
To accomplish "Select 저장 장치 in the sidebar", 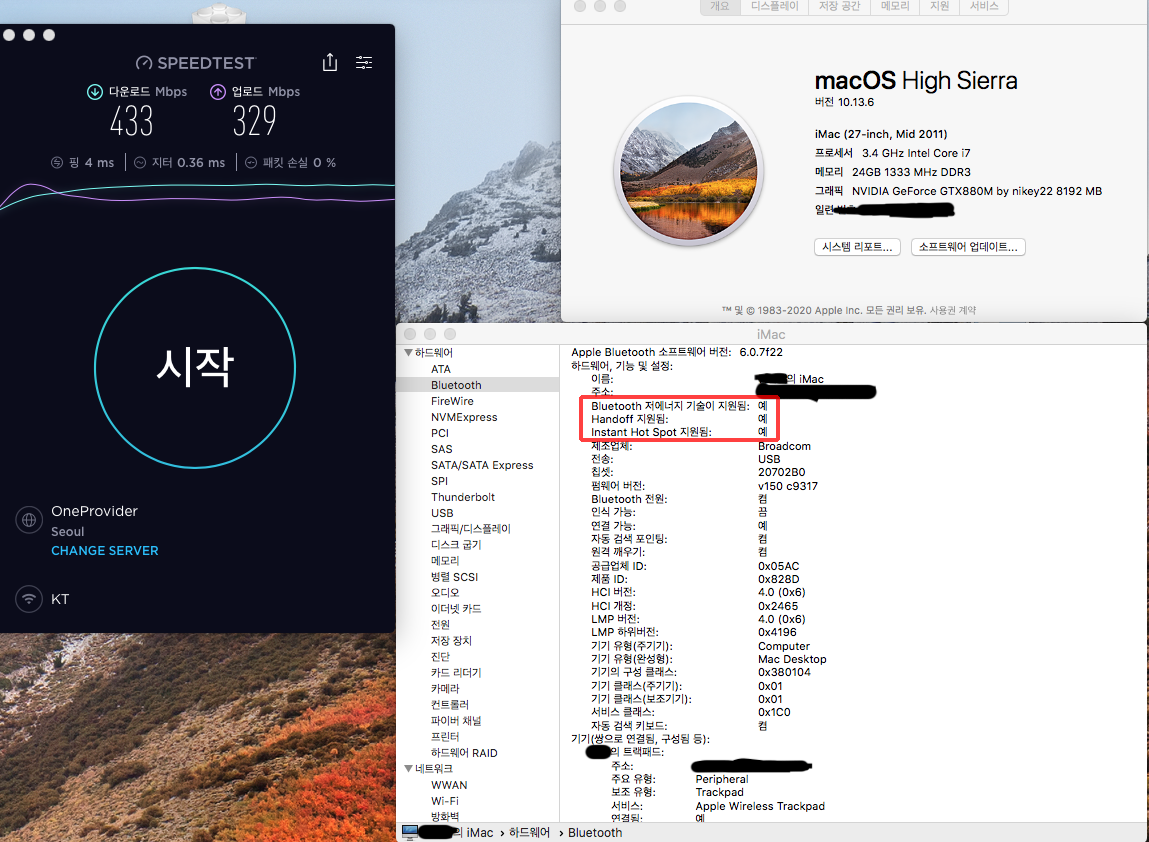I will click(x=451, y=640).
